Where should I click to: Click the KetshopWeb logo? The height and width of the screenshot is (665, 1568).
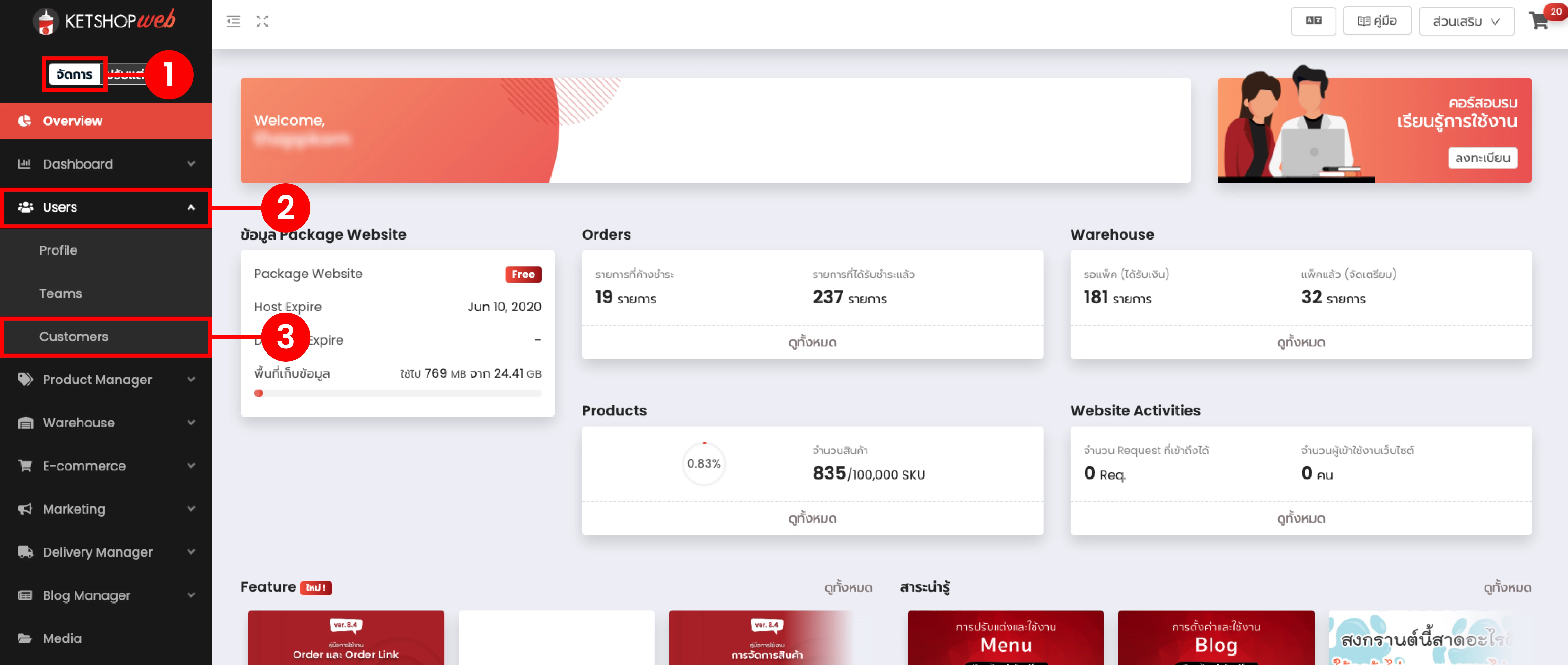(x=105, y=21)
